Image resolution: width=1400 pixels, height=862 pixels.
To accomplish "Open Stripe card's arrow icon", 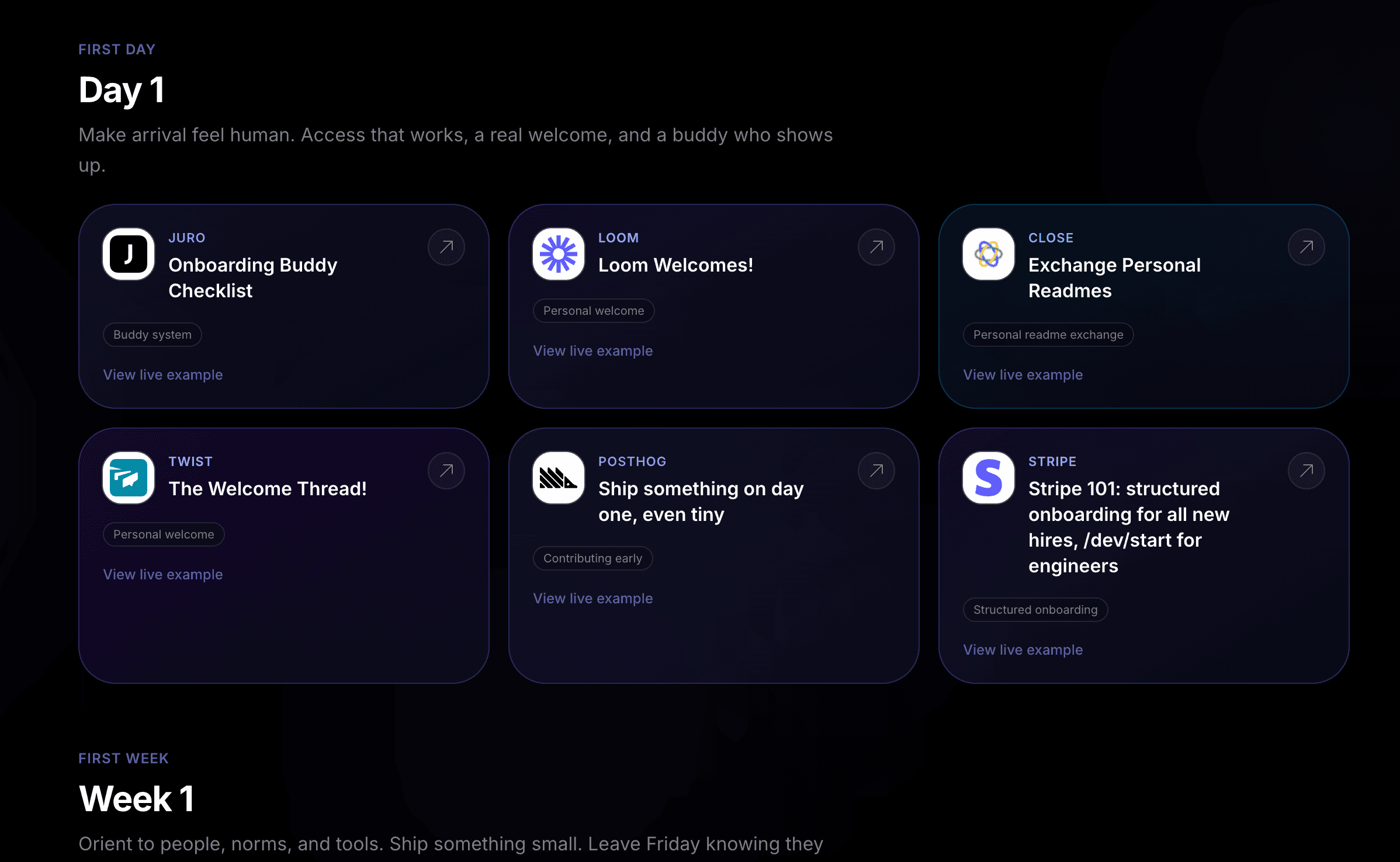I will [x=1307, y=471].
